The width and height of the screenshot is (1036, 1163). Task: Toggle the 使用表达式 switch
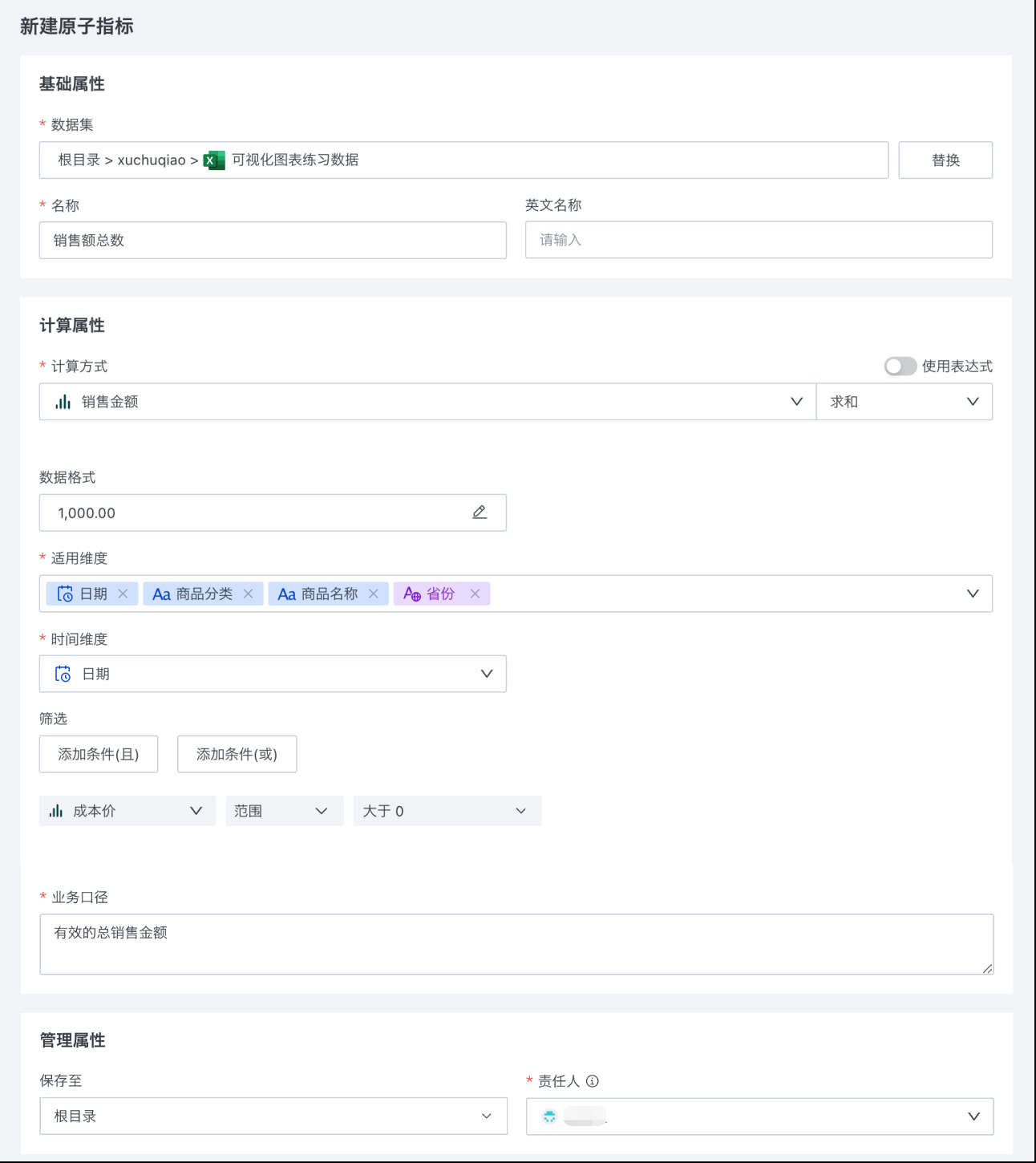click(x=900, y=367)
